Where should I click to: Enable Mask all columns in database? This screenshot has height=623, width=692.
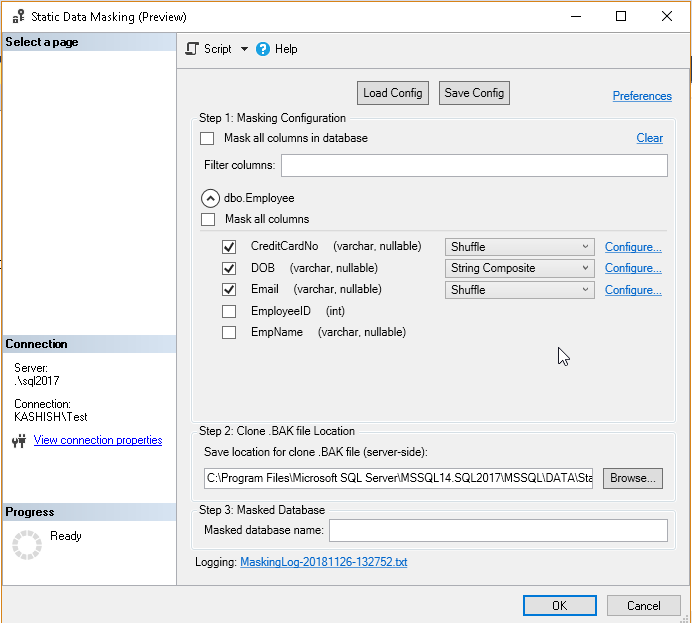coord(207,138)
